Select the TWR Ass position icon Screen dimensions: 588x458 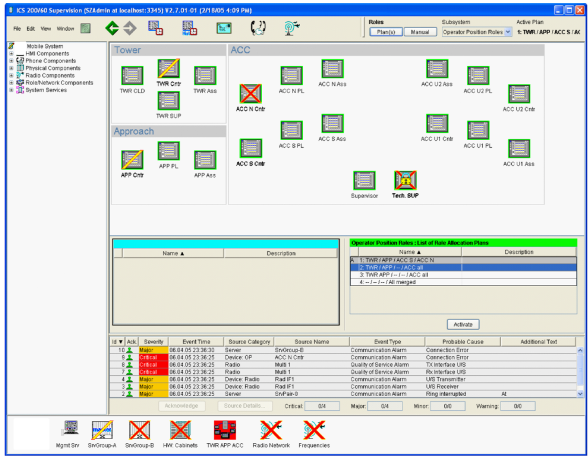[x=205, y=76]
